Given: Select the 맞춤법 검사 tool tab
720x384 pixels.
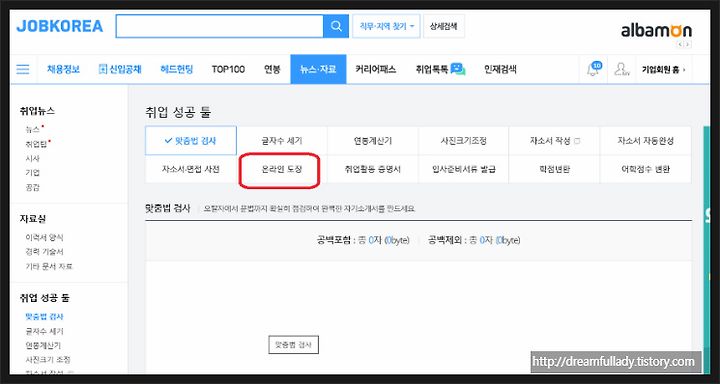Looking at the screenshot, I should [x=191, y=141].
